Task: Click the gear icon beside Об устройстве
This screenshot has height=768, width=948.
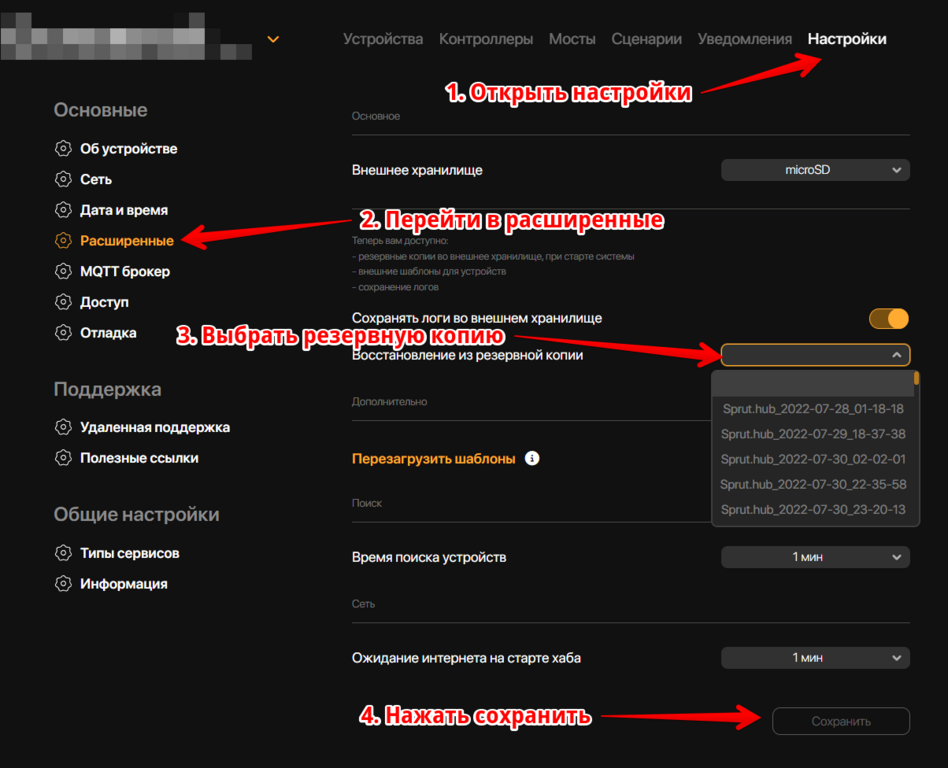Action: [64, 149]
